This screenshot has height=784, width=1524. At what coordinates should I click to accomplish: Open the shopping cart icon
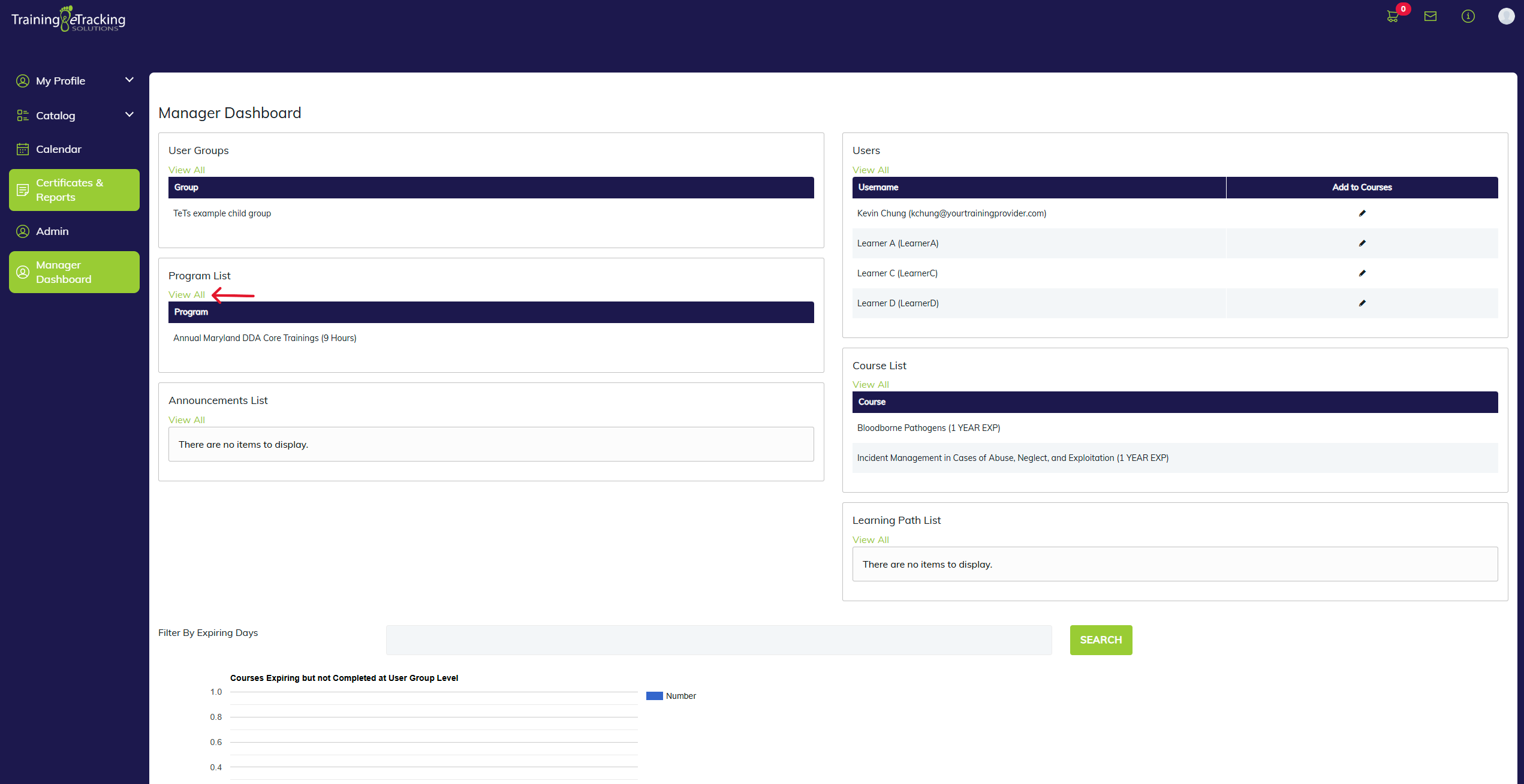(1393, 17)
